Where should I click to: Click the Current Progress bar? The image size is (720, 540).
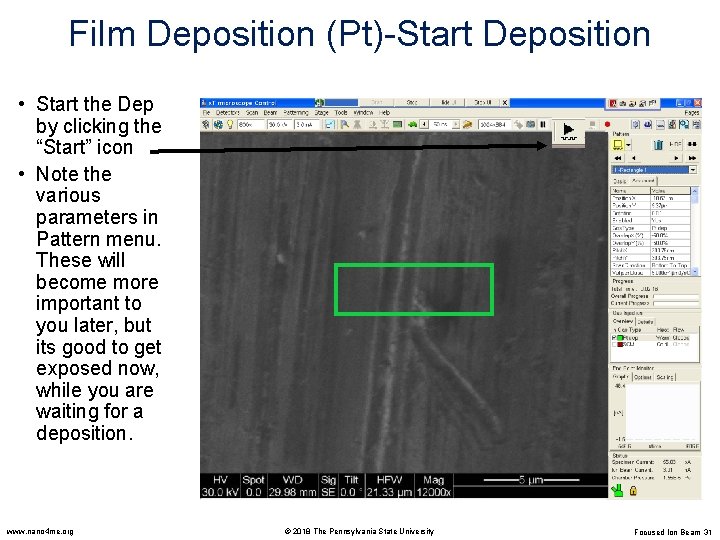(676, 304)
